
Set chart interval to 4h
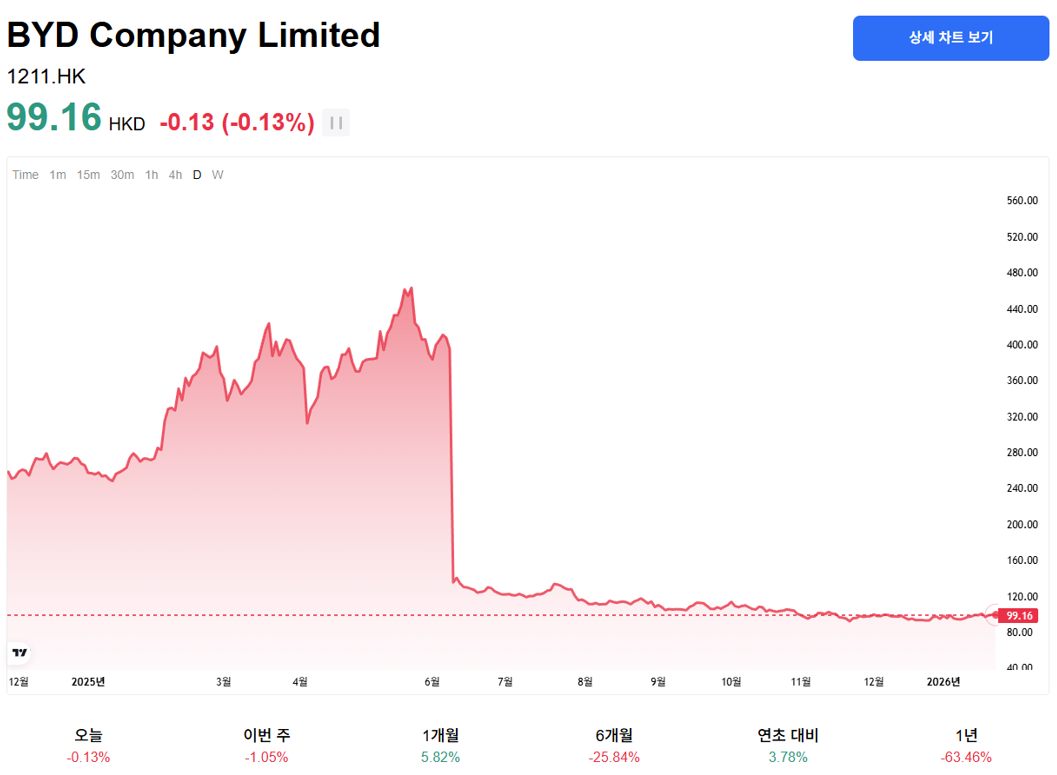point(175,175)
